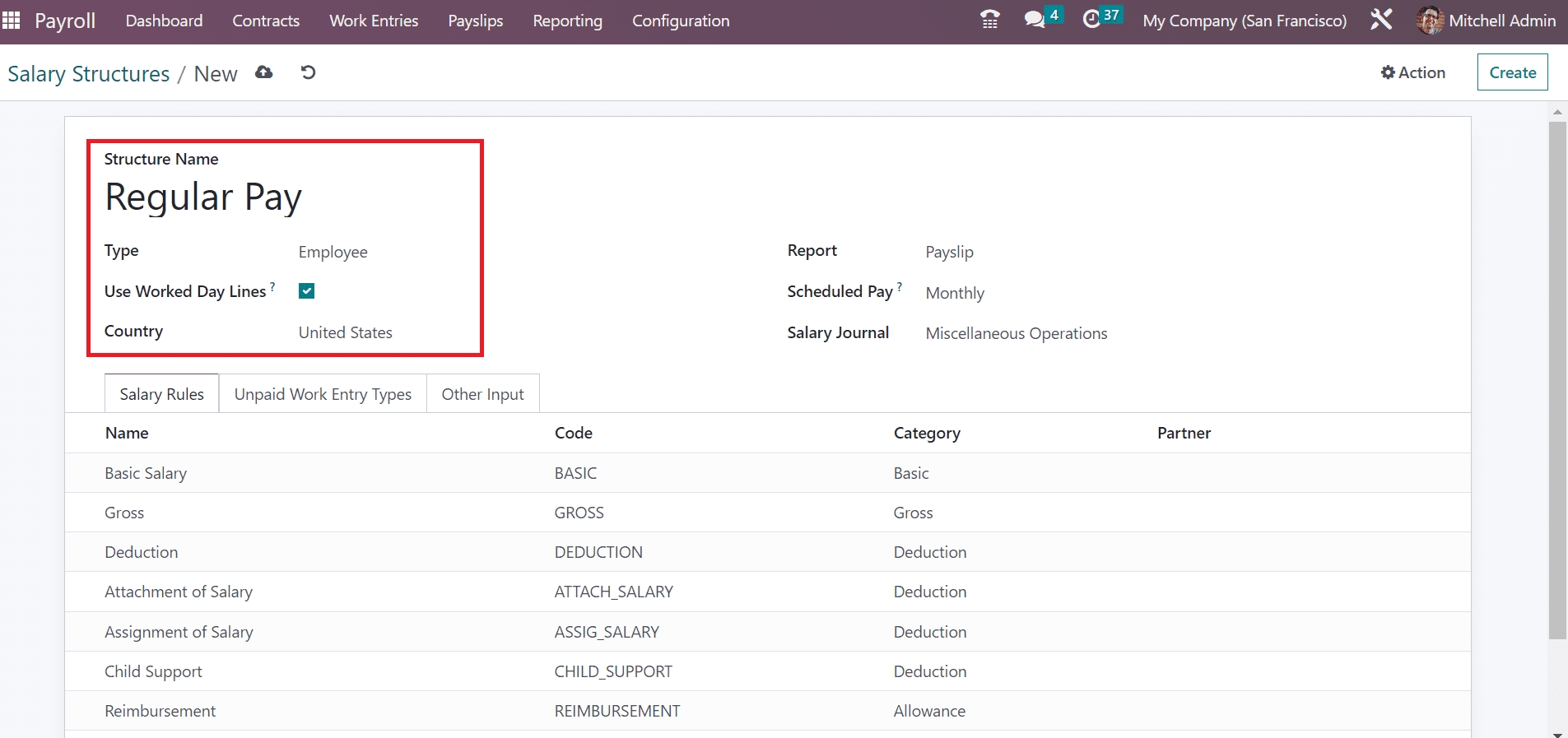Image resolution: width=1568 pixels, height=738 pixels.
Task: Click the discard changes undo icon
Action: click(308, 72)
